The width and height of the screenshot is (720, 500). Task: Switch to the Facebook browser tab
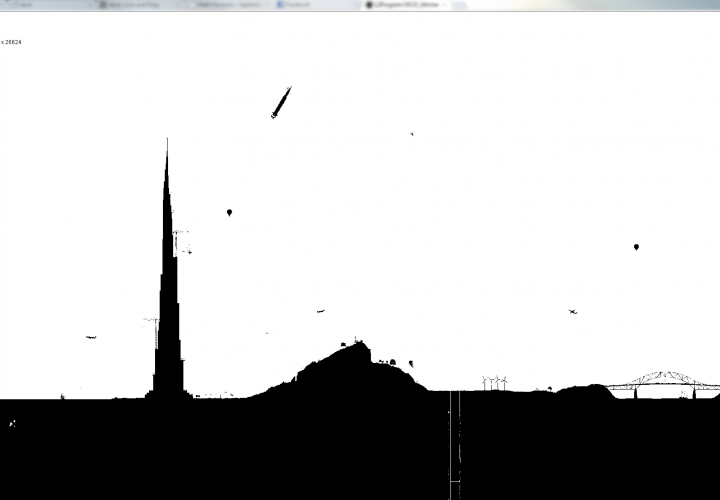click(300, 5)
